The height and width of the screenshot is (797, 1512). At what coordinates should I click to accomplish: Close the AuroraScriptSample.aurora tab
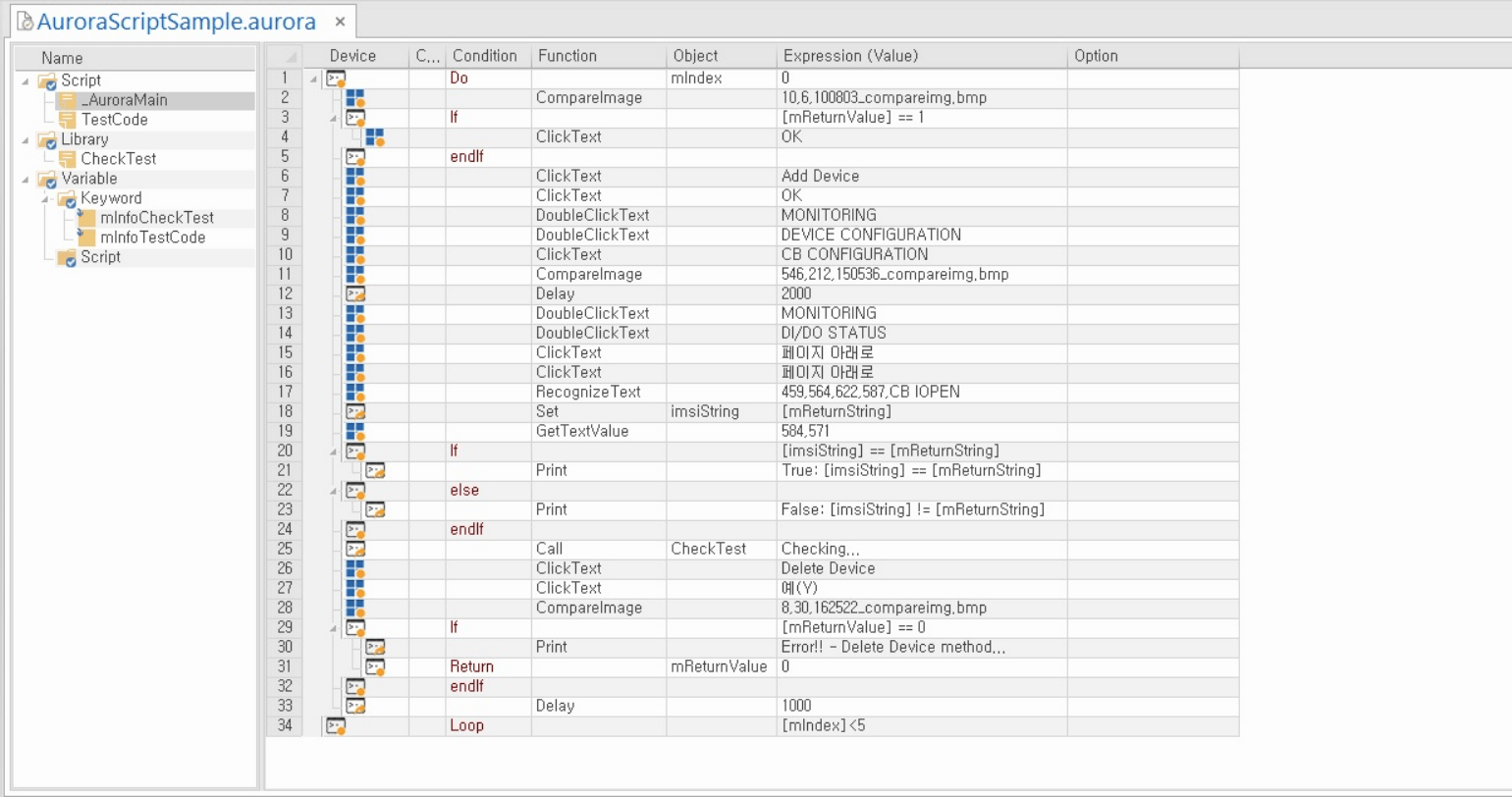click(x=340, y=22)
